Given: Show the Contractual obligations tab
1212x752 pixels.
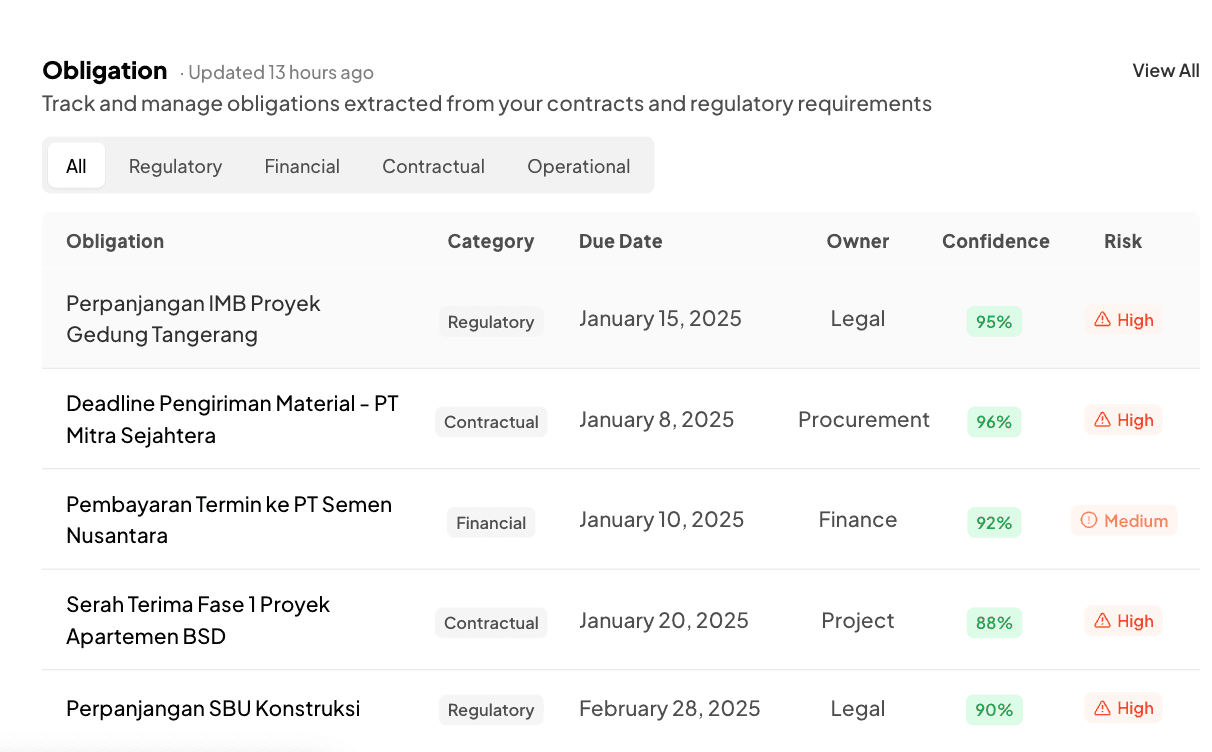Looking at the screenshot, I should click(433, 166).
